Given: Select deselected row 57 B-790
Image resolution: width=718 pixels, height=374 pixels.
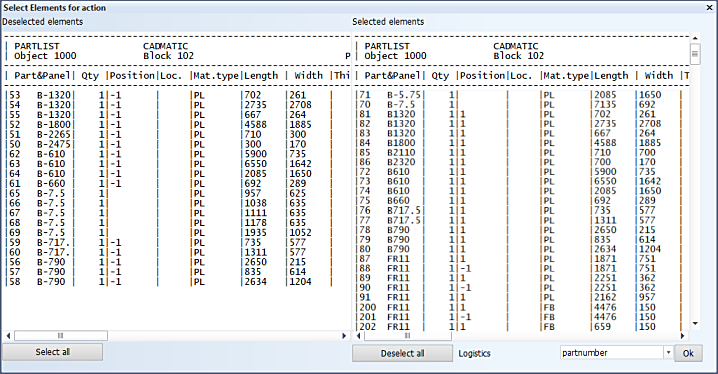Looking at the screenshot, I should tap(177, 272).
